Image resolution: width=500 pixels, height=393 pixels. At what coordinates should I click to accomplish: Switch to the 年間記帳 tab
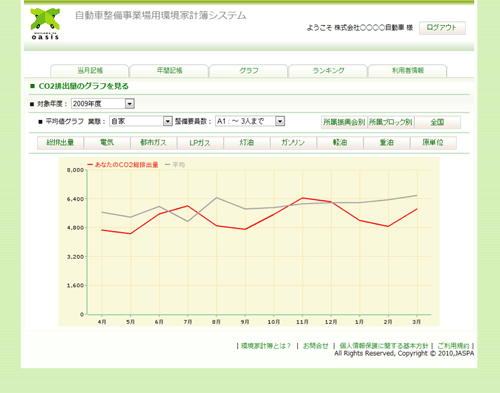pyautogui.click(x=169, y=71)
